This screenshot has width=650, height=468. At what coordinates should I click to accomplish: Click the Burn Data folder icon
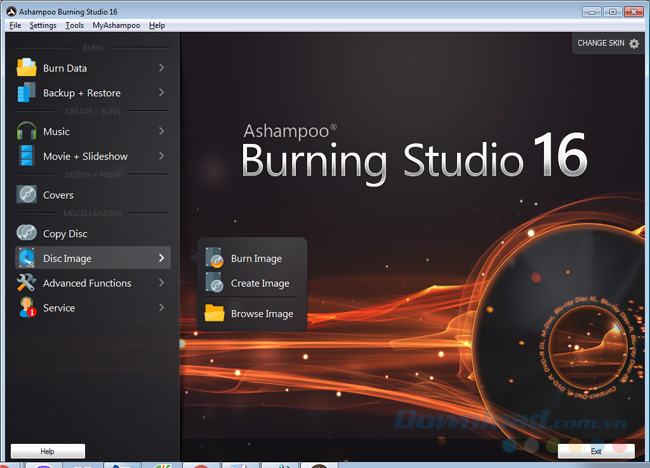[26, 68]
